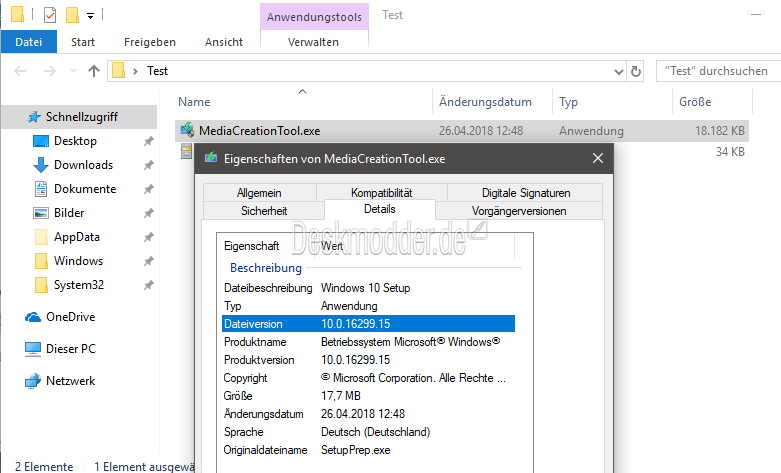Close the Eigenschaften von MediaCreationTool.exe dialog

(x=598, y=158)
